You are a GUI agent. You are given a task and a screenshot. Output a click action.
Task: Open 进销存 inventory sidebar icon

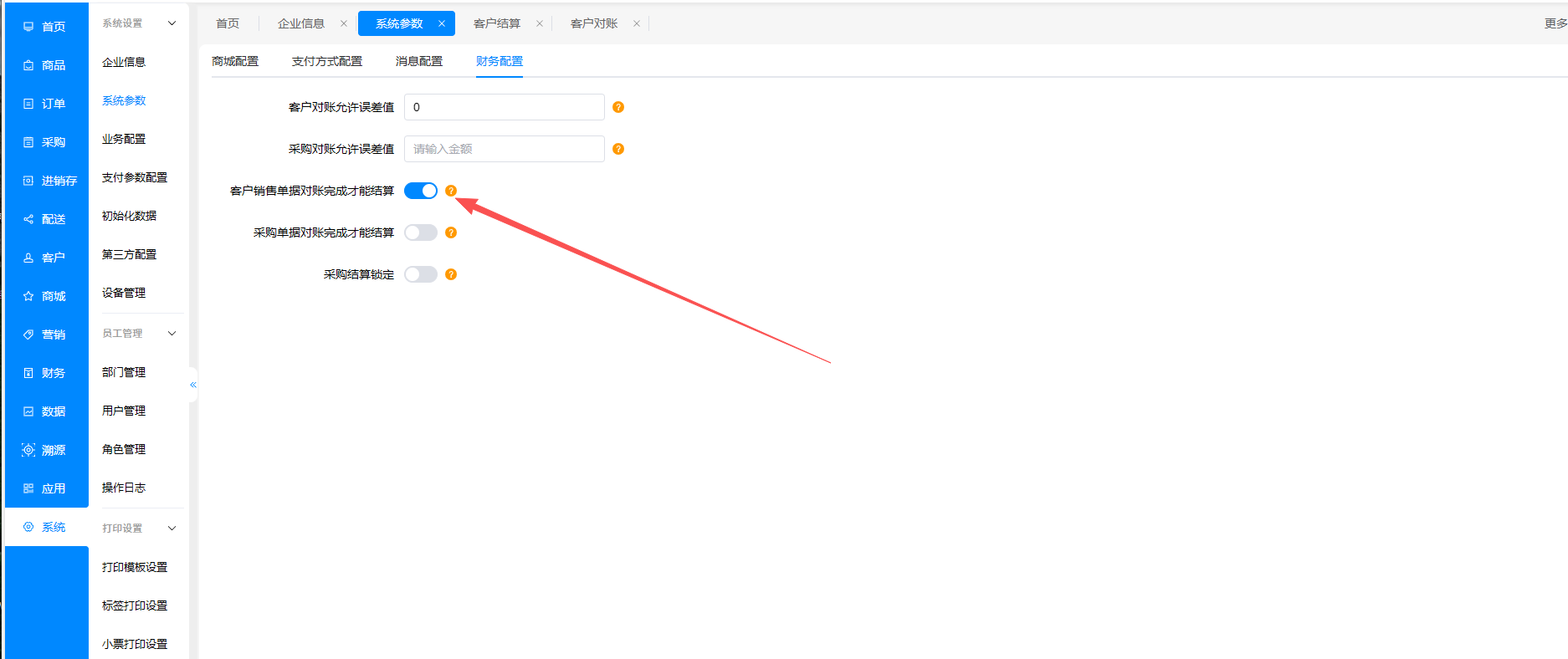[28, 181]
